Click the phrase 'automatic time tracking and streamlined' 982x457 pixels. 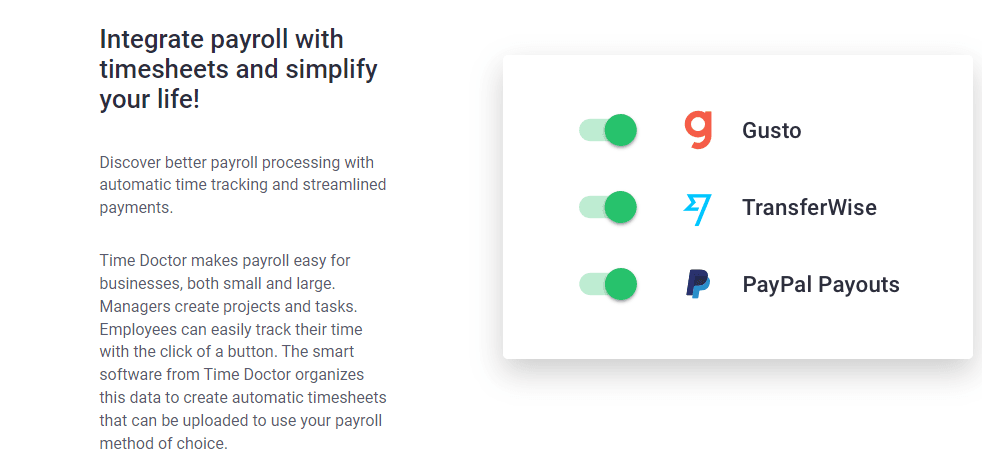(x=243, y=185)
